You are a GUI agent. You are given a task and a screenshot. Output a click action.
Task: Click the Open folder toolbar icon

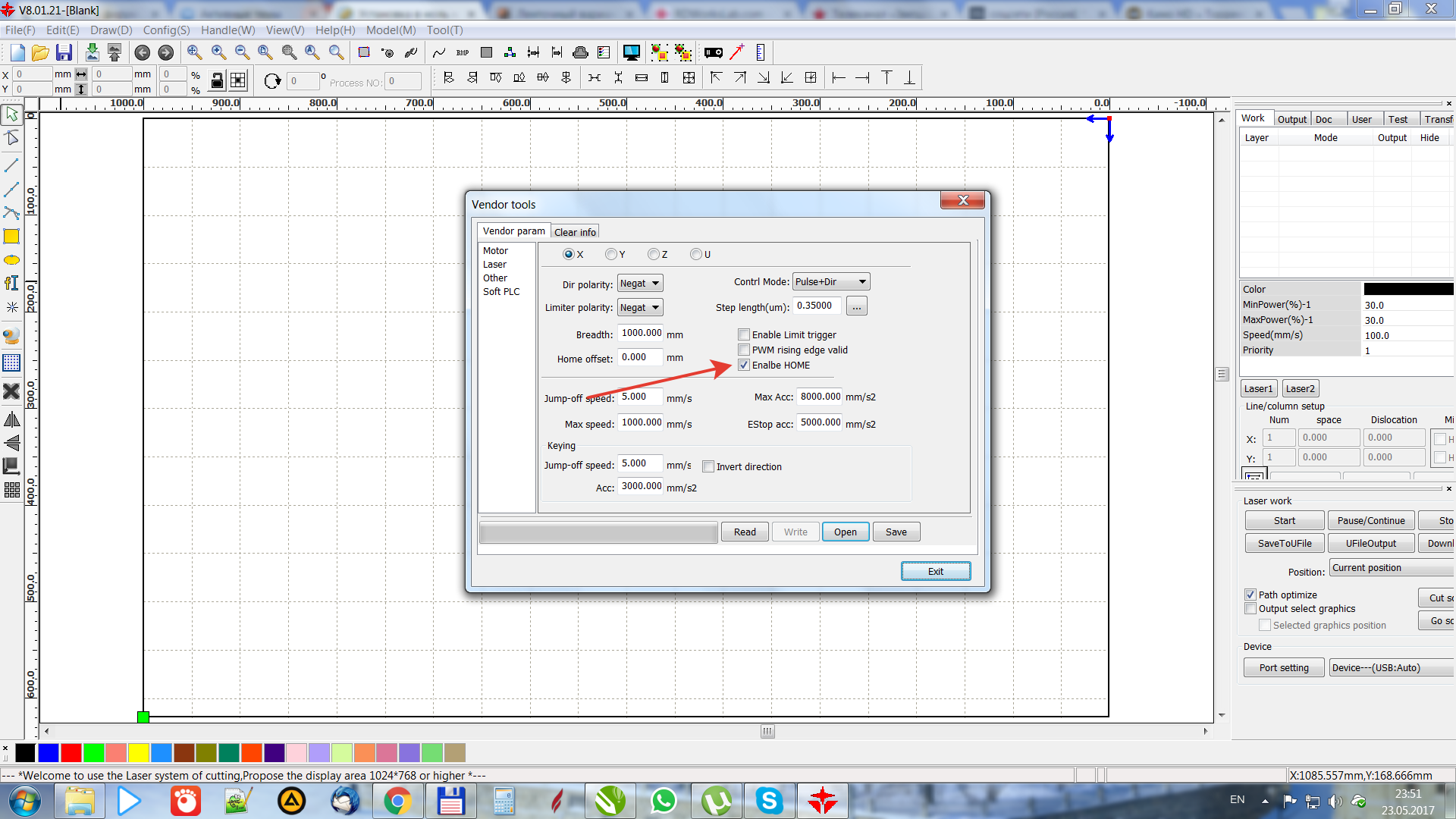(x=40, y=52)
